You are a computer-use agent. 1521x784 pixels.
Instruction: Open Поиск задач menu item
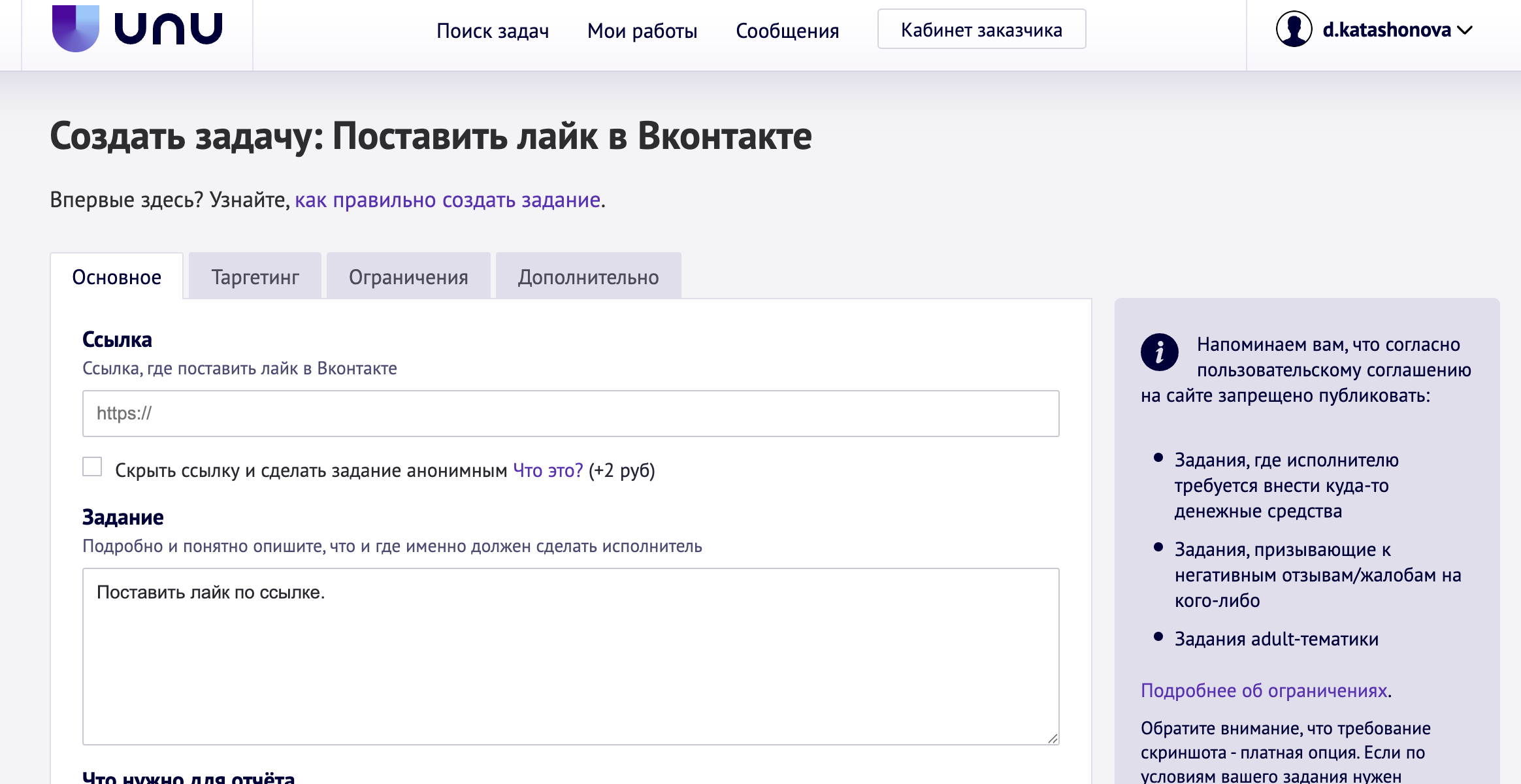(x=493, y=31)
